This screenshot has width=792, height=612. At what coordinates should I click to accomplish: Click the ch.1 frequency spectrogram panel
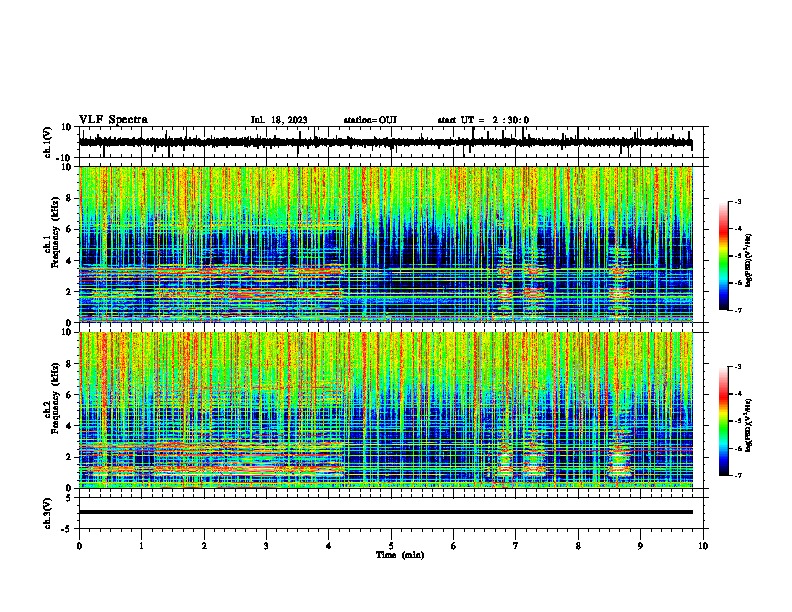385,244
